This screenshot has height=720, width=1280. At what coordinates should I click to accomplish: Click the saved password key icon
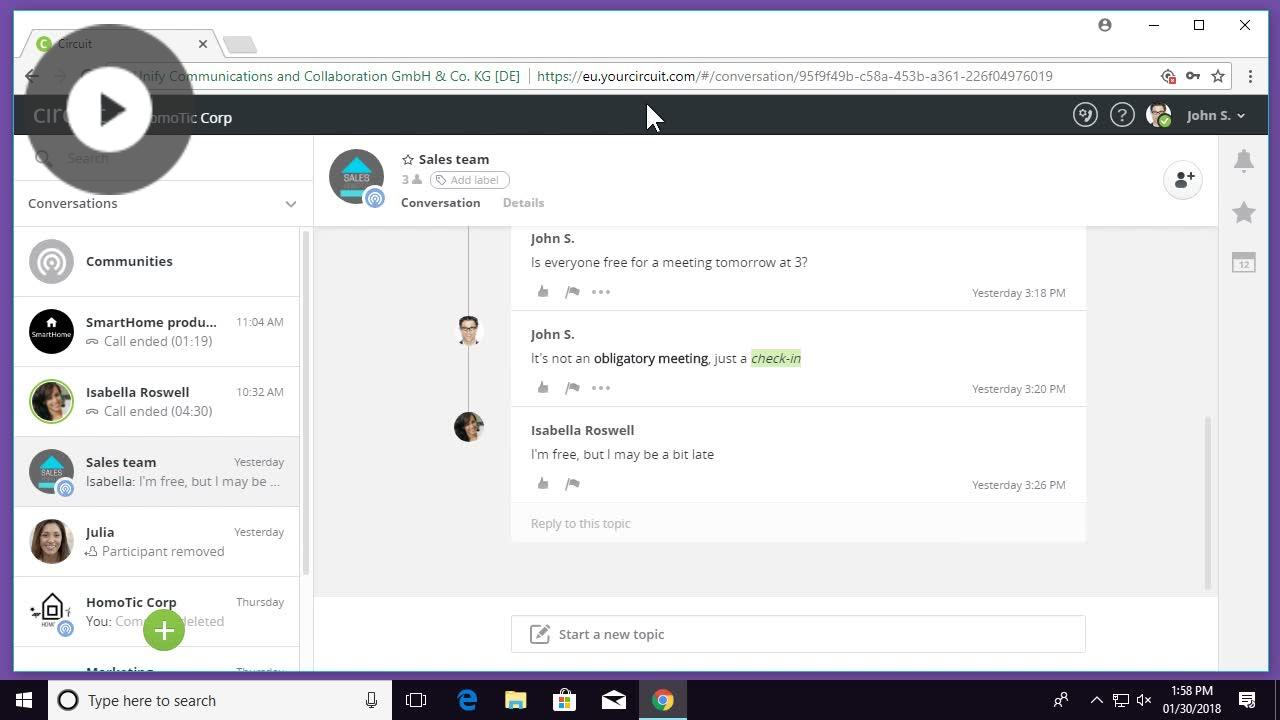coord(1193,76)
